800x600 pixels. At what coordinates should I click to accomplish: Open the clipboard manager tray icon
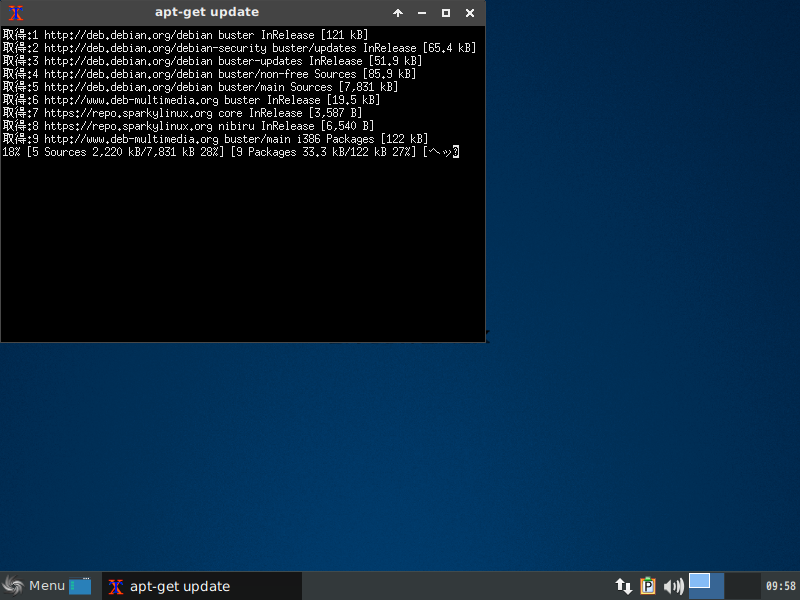[x=648, y=586]
